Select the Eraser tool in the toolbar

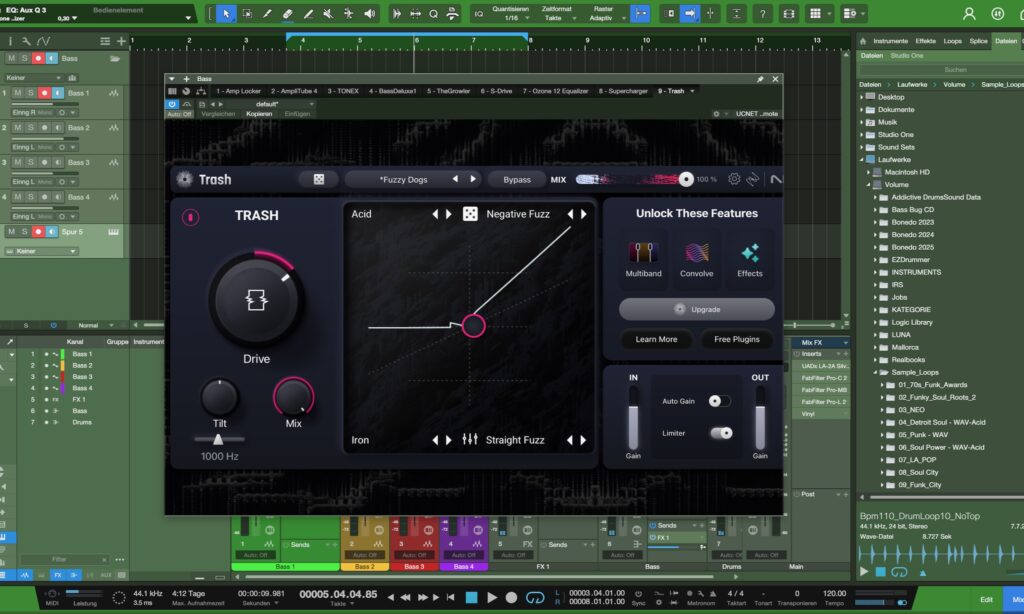[288, 14]
